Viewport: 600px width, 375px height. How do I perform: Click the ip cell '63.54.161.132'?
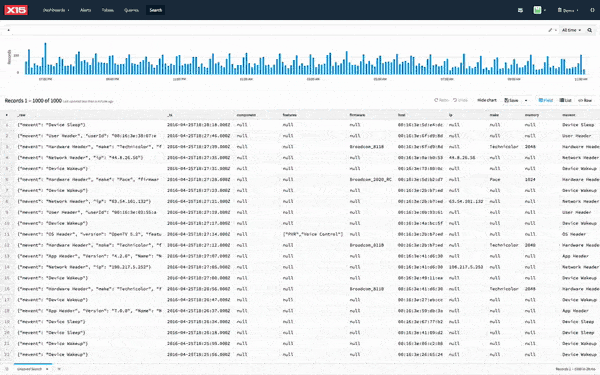click(466, 201)
